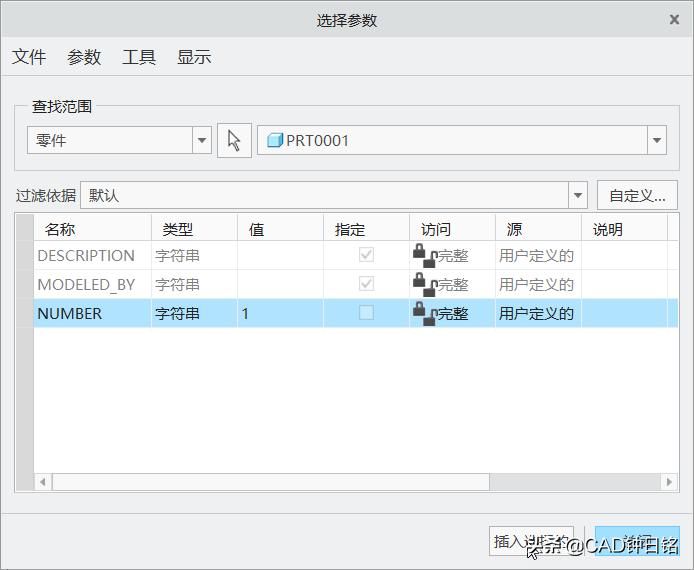Open the 零件 scope dropdown
The width and height of the screenshot is (694, 570).
click(x=202, y=140)
